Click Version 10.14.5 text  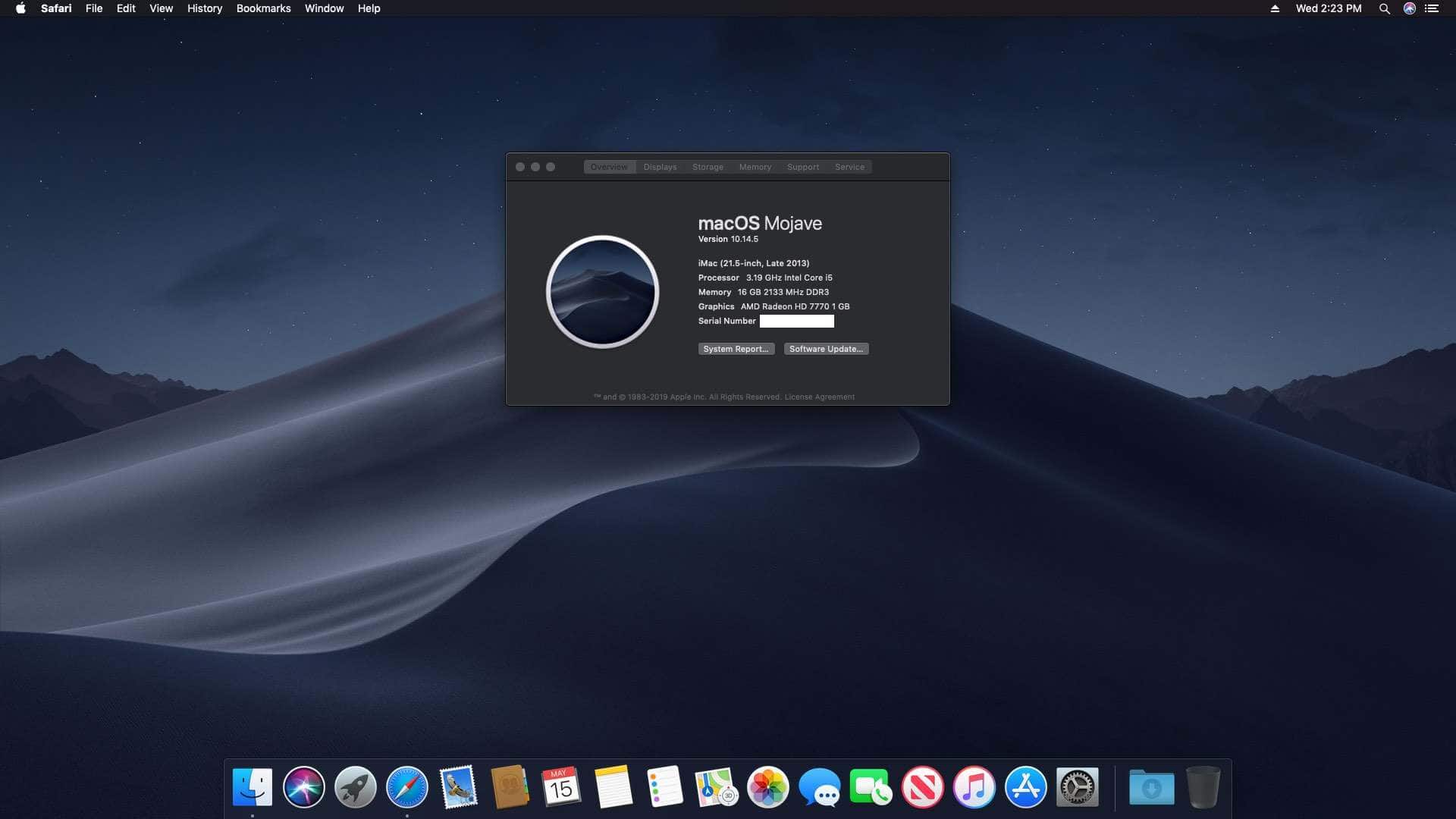click(x=728, y=239)
